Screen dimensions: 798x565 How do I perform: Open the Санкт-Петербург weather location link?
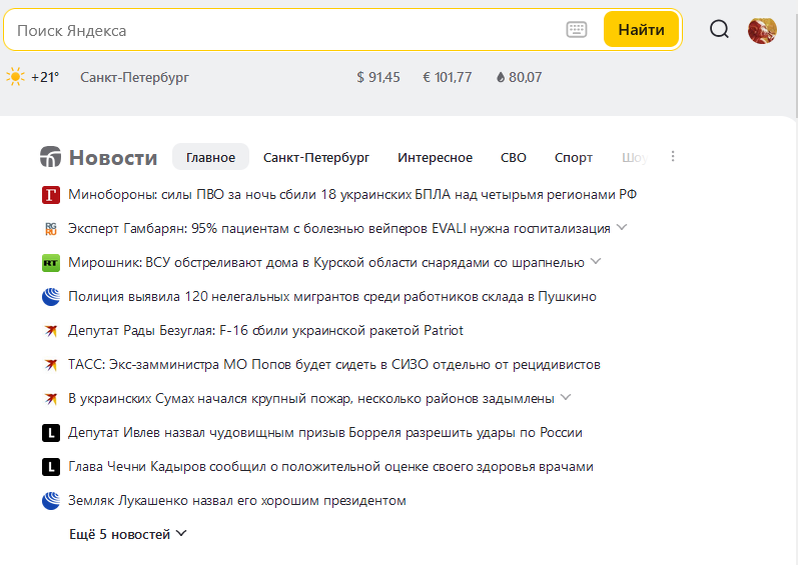coord(134,77)
